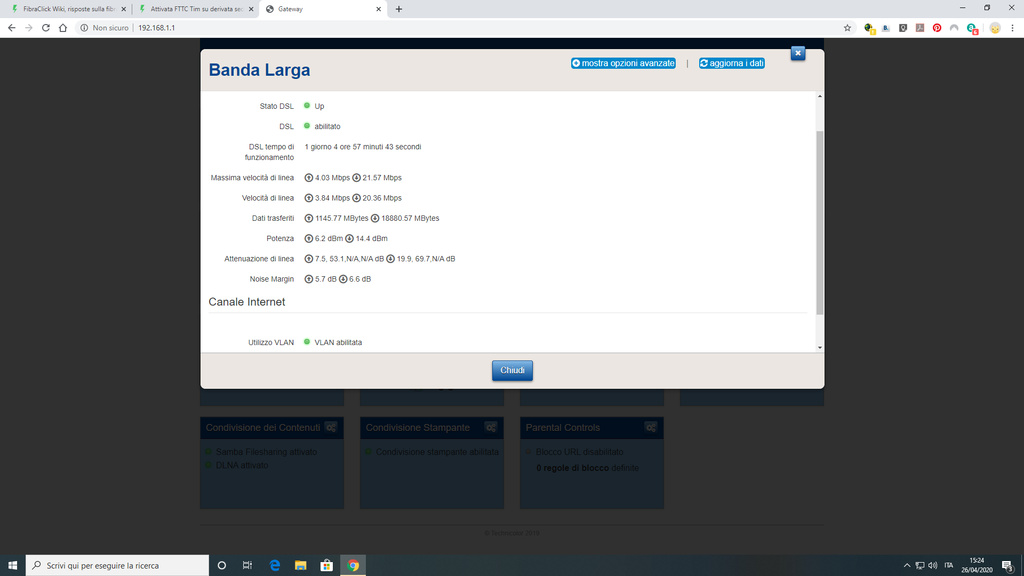Click the 'VLAN abilitata' status text

point(338,342)
